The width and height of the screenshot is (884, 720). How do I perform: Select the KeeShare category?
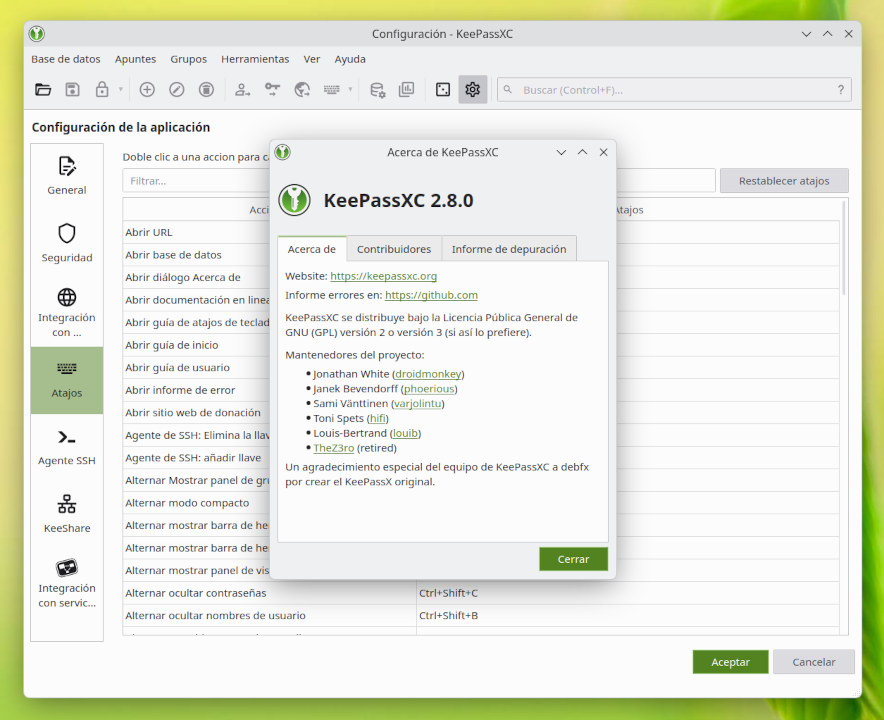tap(67, 515)
